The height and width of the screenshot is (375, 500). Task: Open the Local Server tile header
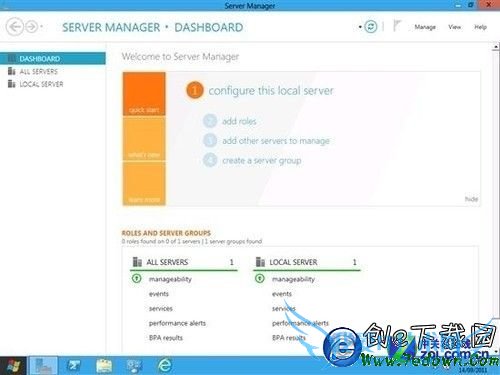(307, 262)
